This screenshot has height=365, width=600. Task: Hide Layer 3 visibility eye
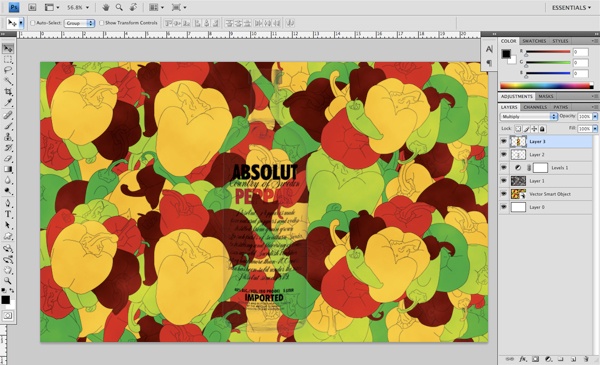(504, 142)
